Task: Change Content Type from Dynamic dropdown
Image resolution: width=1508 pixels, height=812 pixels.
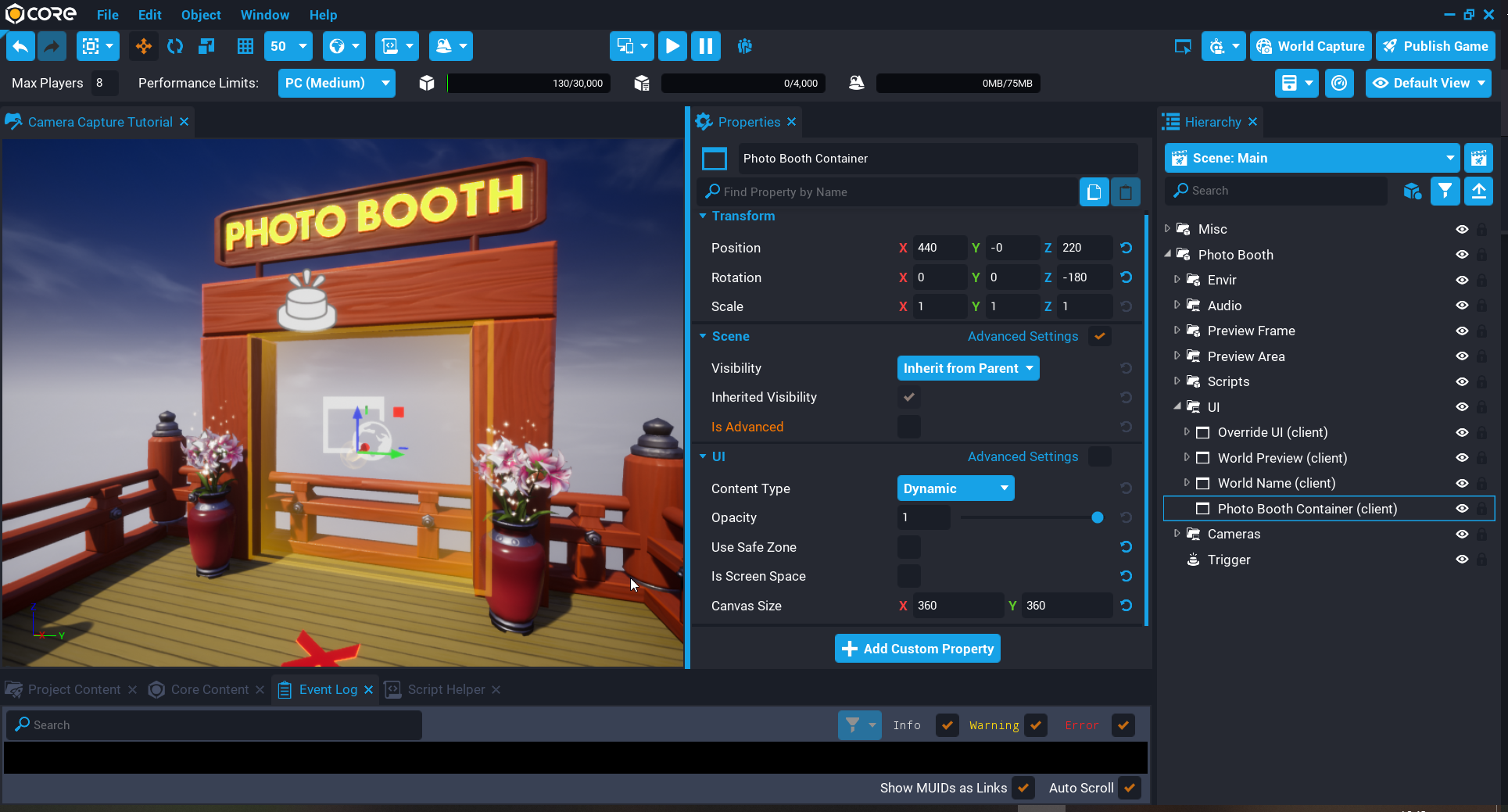Action: [x=955, y=488]
